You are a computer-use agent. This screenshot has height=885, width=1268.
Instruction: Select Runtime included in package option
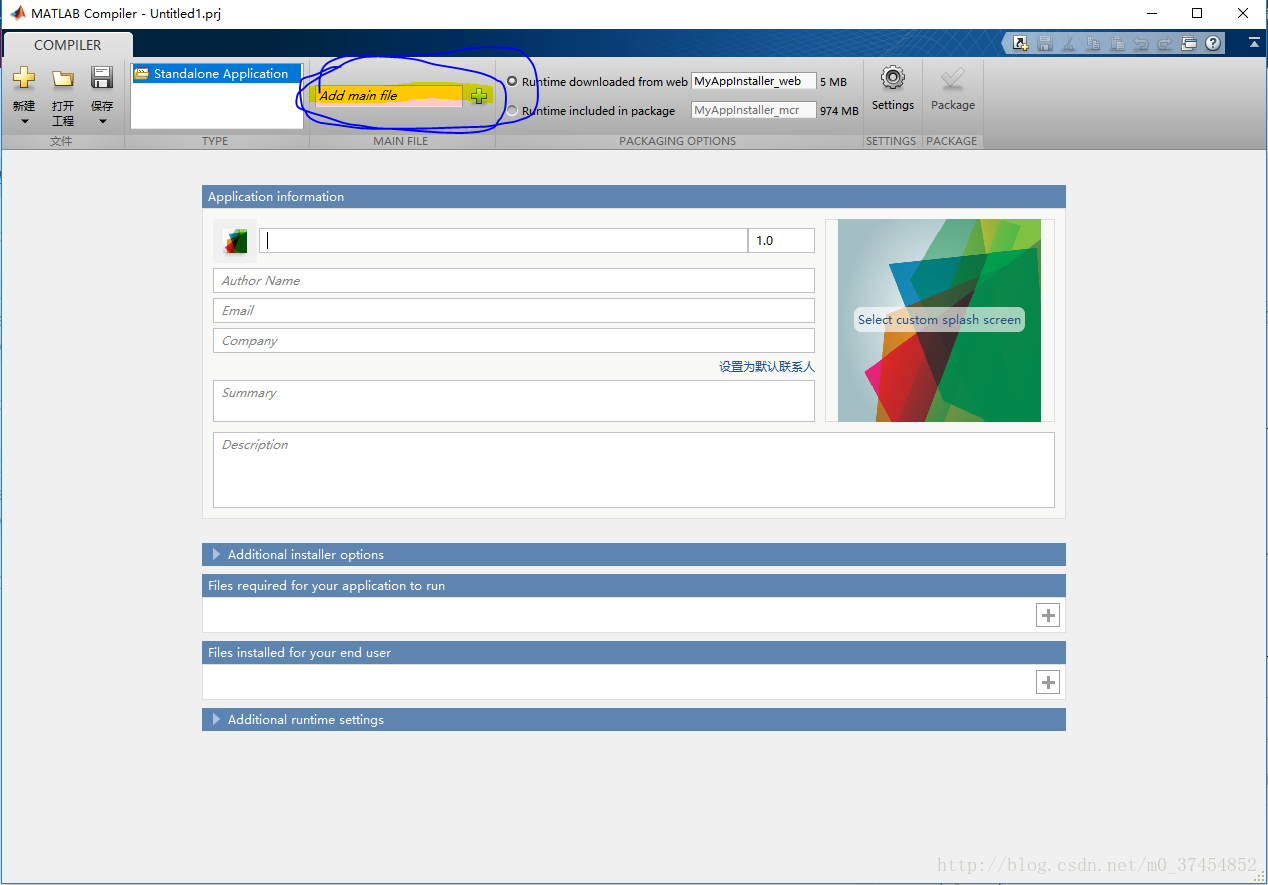(513, 110)
